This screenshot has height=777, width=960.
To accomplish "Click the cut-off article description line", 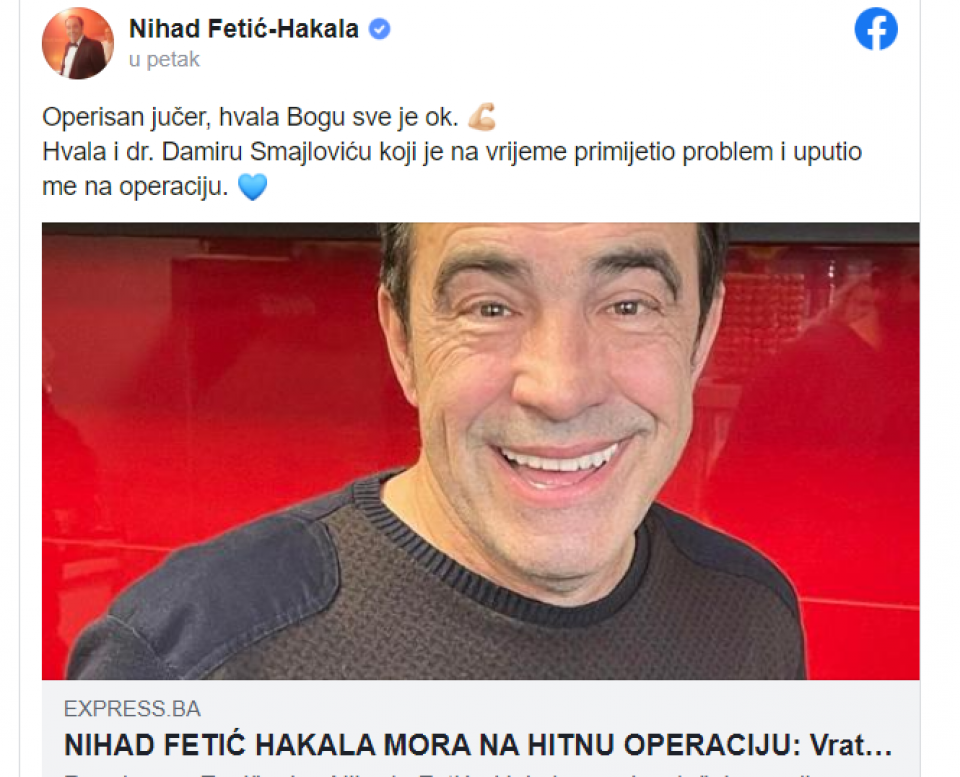I will [x=441, y=774].
